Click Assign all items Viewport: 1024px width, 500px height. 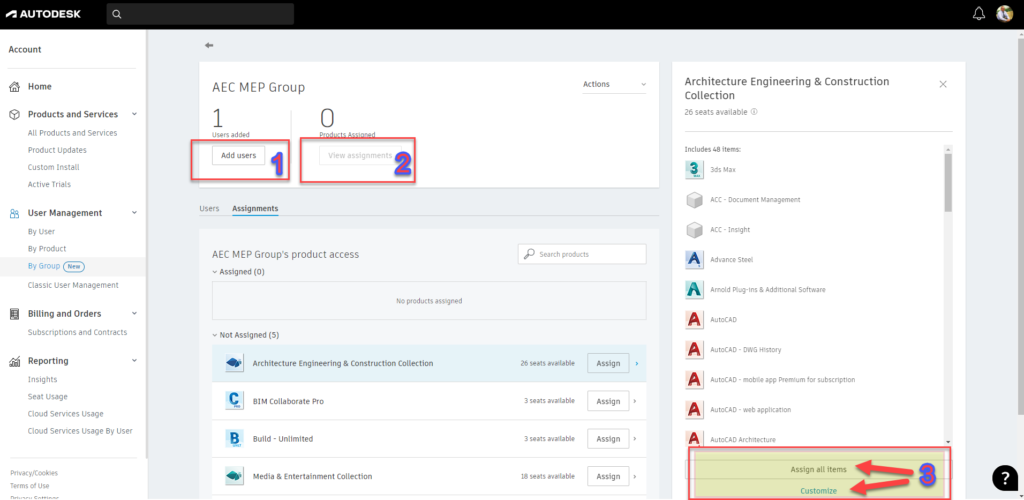pyautogui.click(x=818, y=469)
